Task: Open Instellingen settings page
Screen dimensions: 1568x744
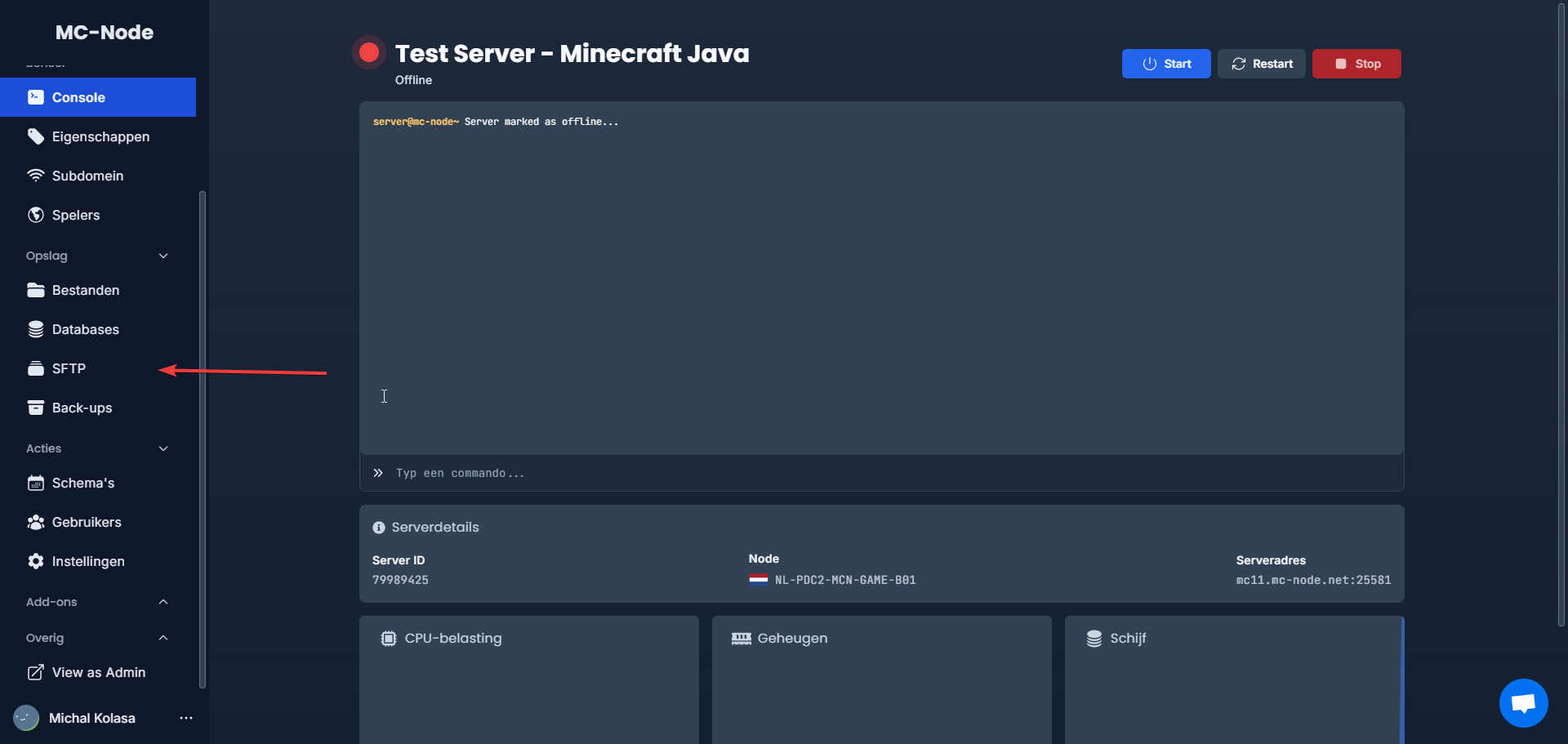Action: (98, 561)
